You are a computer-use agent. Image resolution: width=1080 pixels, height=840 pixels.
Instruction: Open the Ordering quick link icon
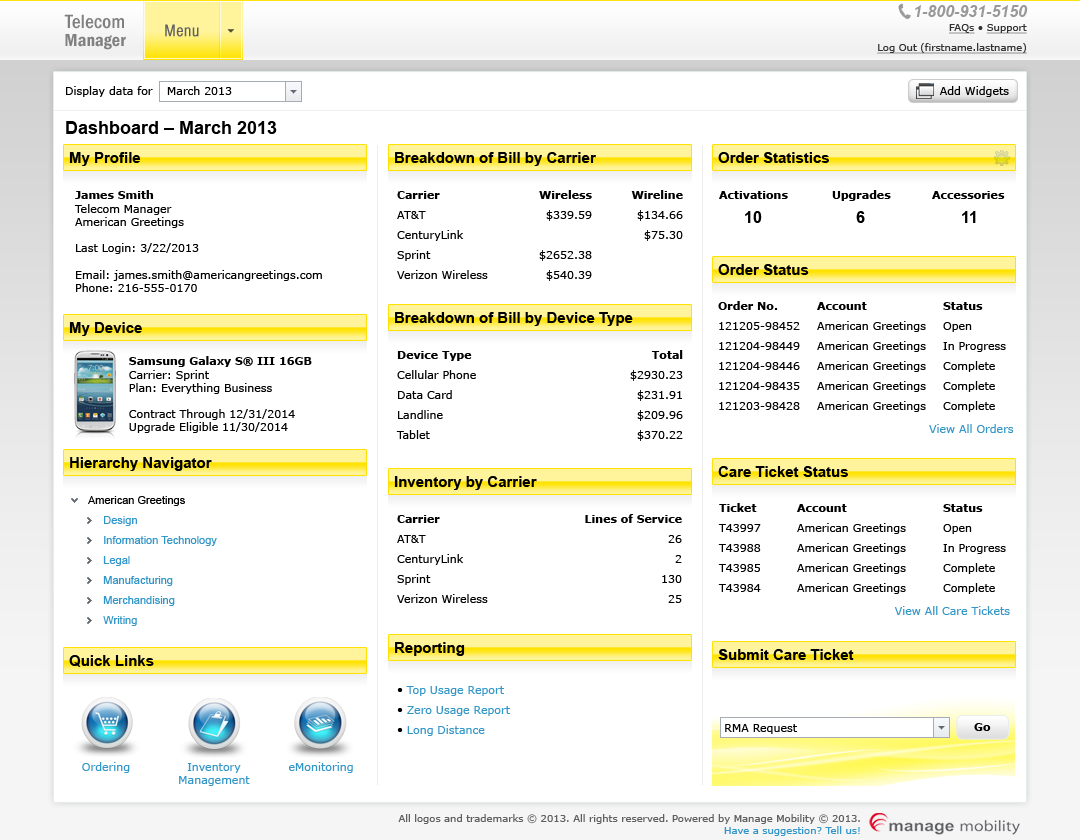(x=106, y=725)
